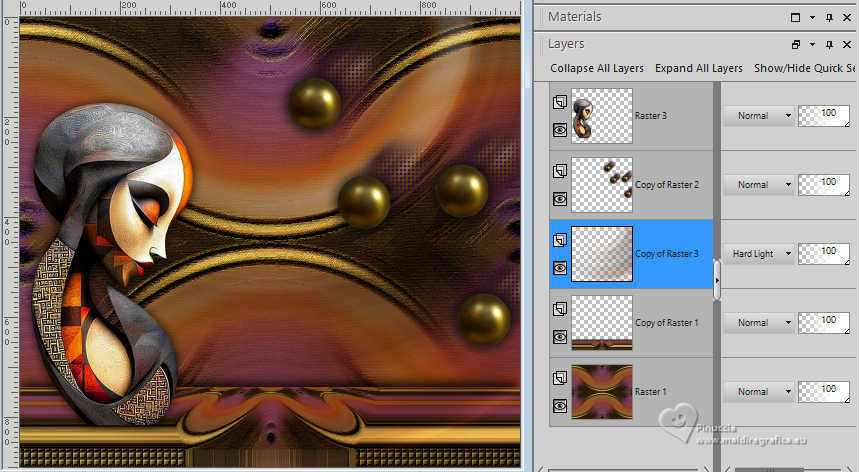The image size is (859, 472).
Task: Click the layer type icon for Copy of Raster 2
Action: [559, 171]
